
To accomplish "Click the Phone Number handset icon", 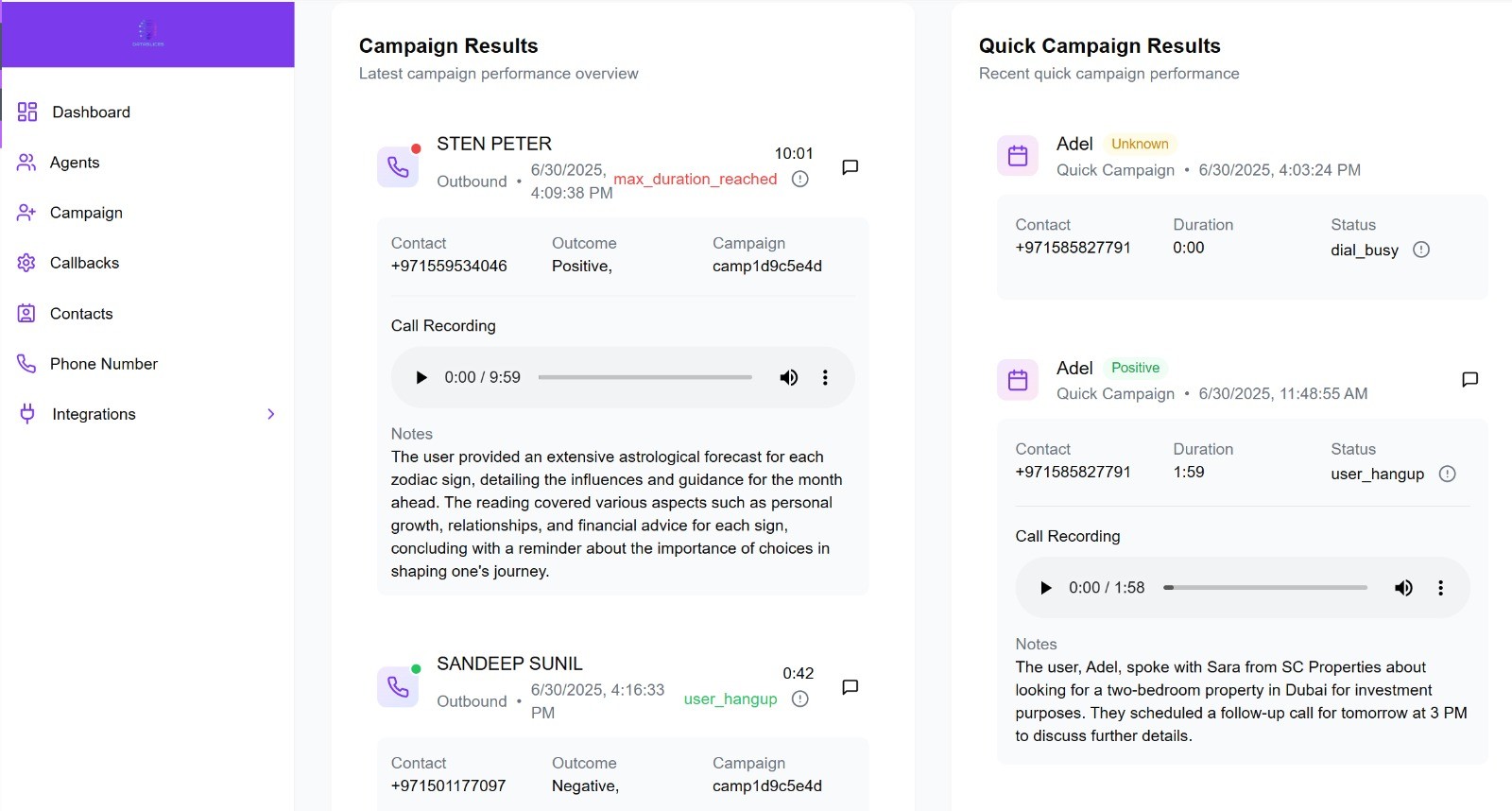I will pos(26,364).
